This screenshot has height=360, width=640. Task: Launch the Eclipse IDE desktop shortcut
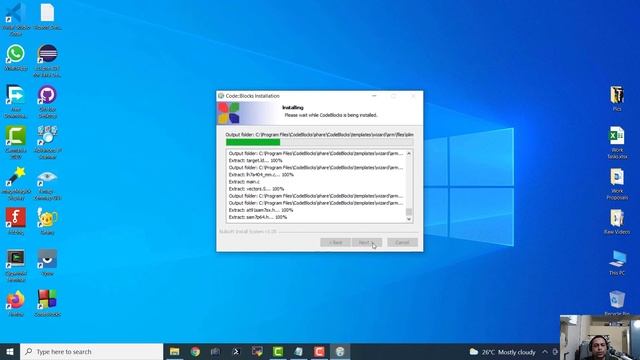point(47,60)
